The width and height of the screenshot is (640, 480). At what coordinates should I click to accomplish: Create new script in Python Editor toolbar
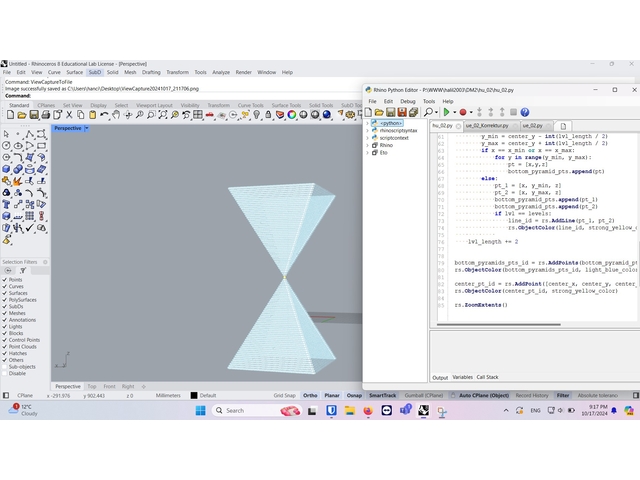(x=368, y=112)
